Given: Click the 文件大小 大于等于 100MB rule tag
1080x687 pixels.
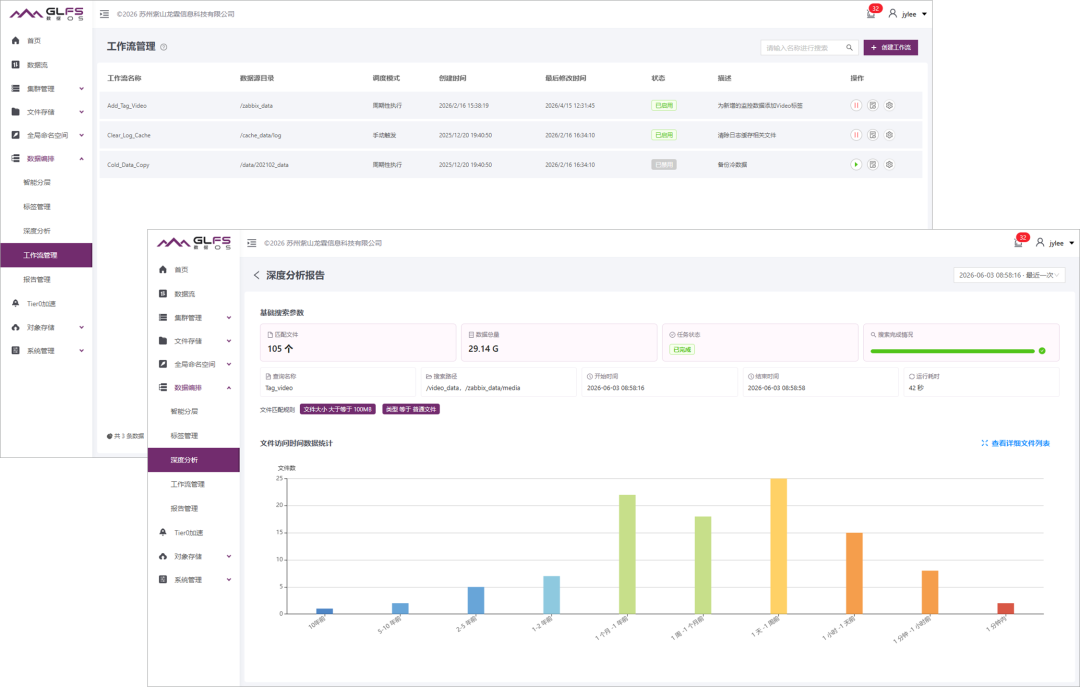Looking at the screenshot, I should coord(338,409).
